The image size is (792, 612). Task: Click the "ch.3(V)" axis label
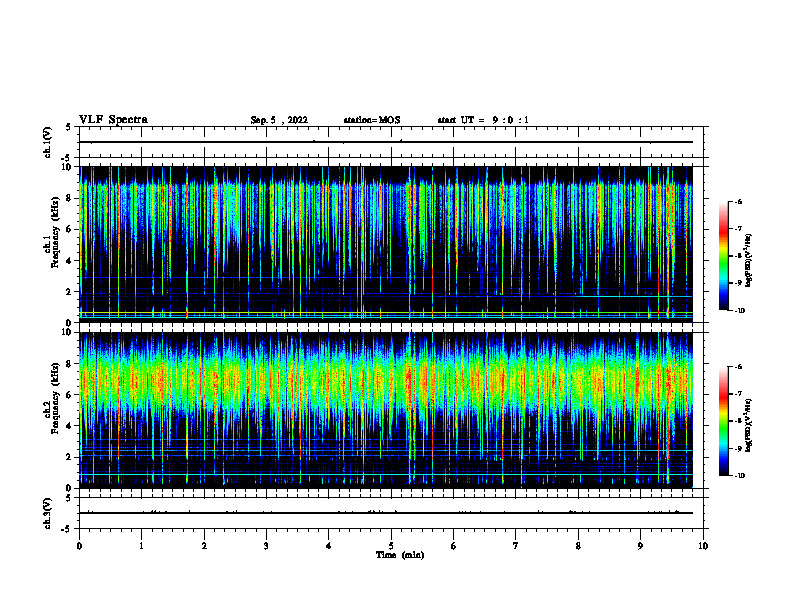tap(48, 513)
